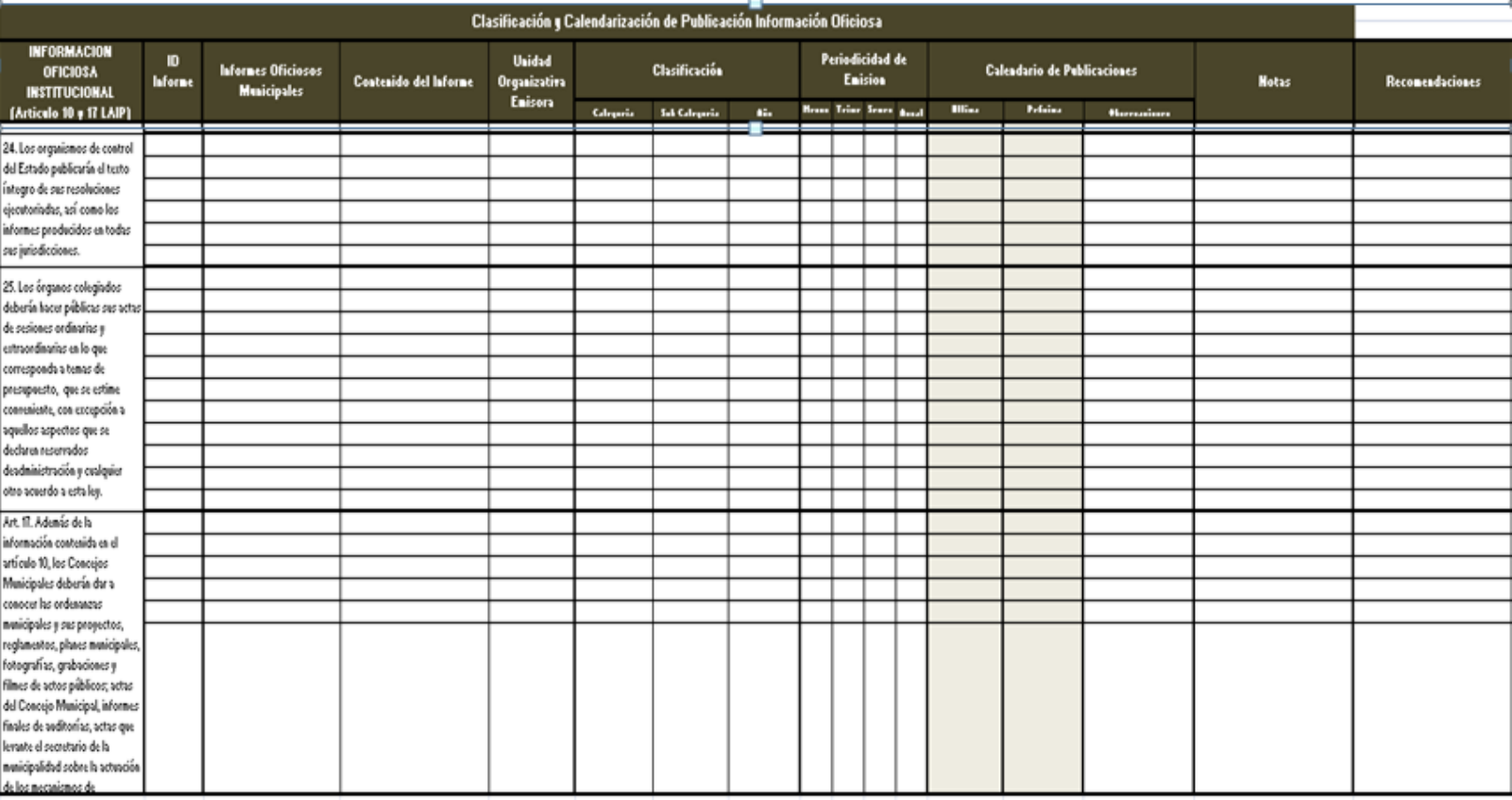The image size is (1512, 800).
Task: Click the 'Año' sub-header cell
Action: (764, 111)
